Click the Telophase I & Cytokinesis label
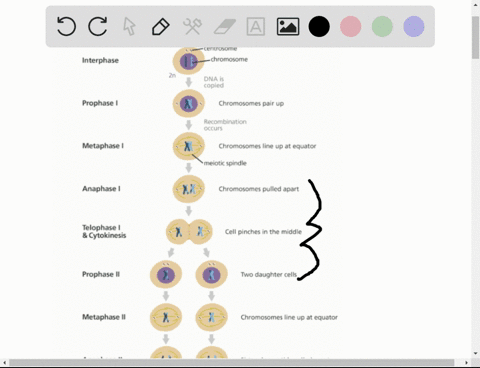 (x=104, y=231)
